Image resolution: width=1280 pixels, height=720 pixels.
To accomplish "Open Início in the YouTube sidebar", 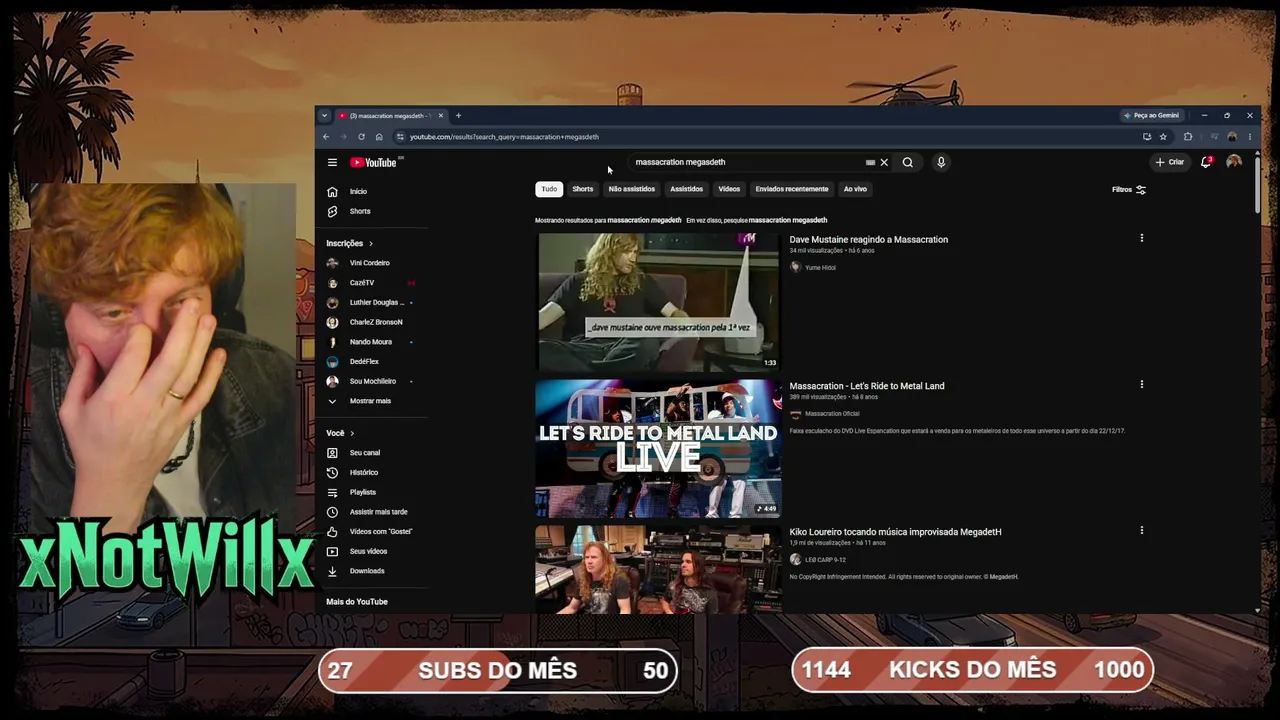I will click(358, 191).
